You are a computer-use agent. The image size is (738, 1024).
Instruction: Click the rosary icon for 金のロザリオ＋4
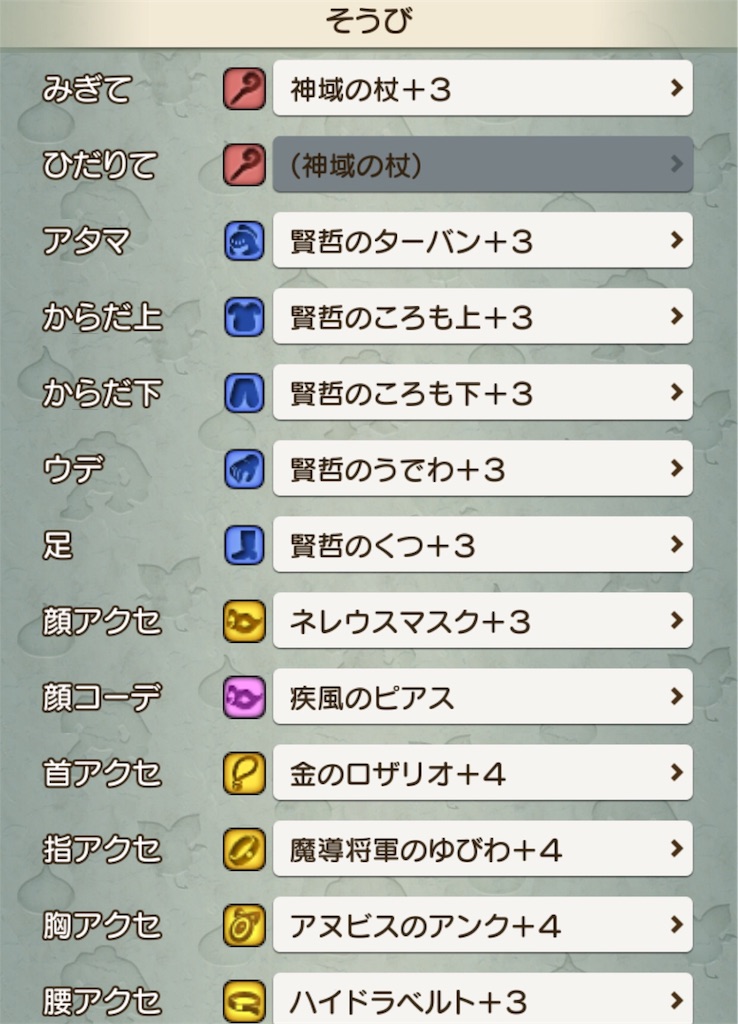tap(244, 772)
